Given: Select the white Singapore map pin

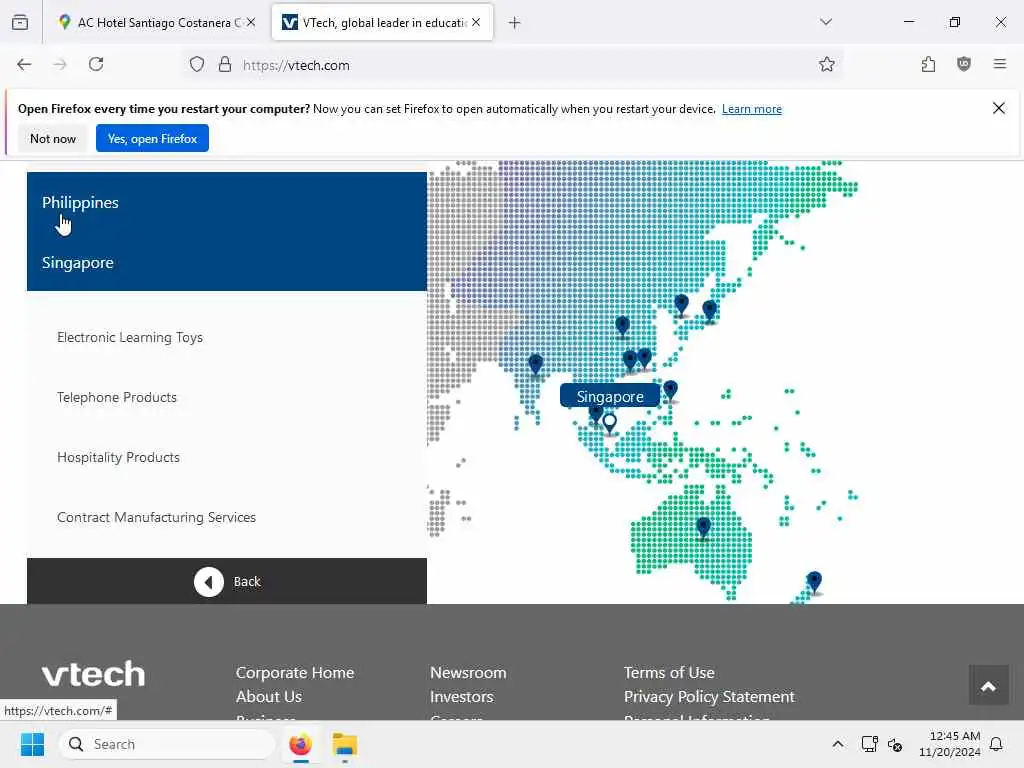Looking at the screenshot, I should (x=610, y=423).
